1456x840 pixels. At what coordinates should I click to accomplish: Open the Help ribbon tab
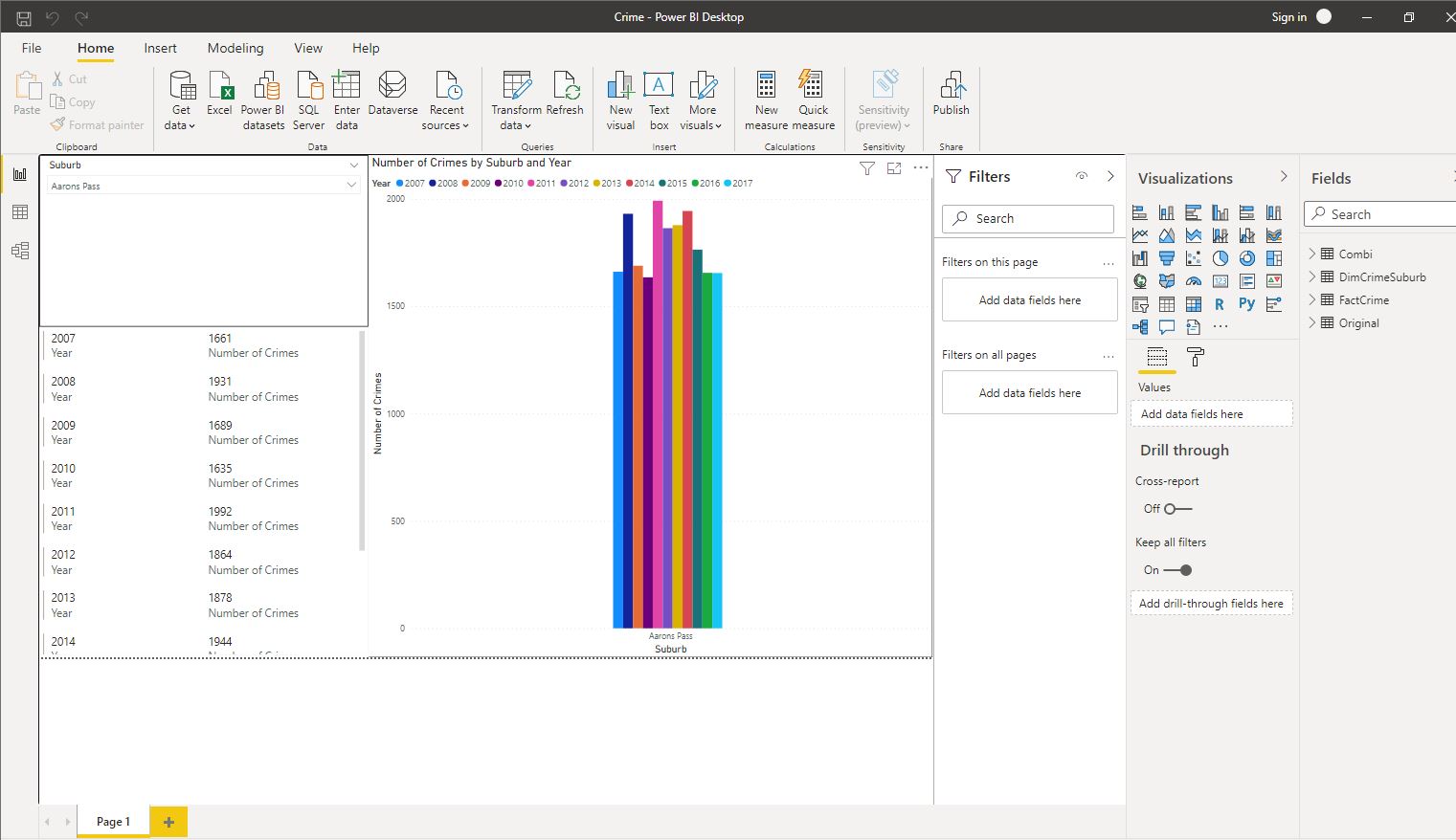366,48
